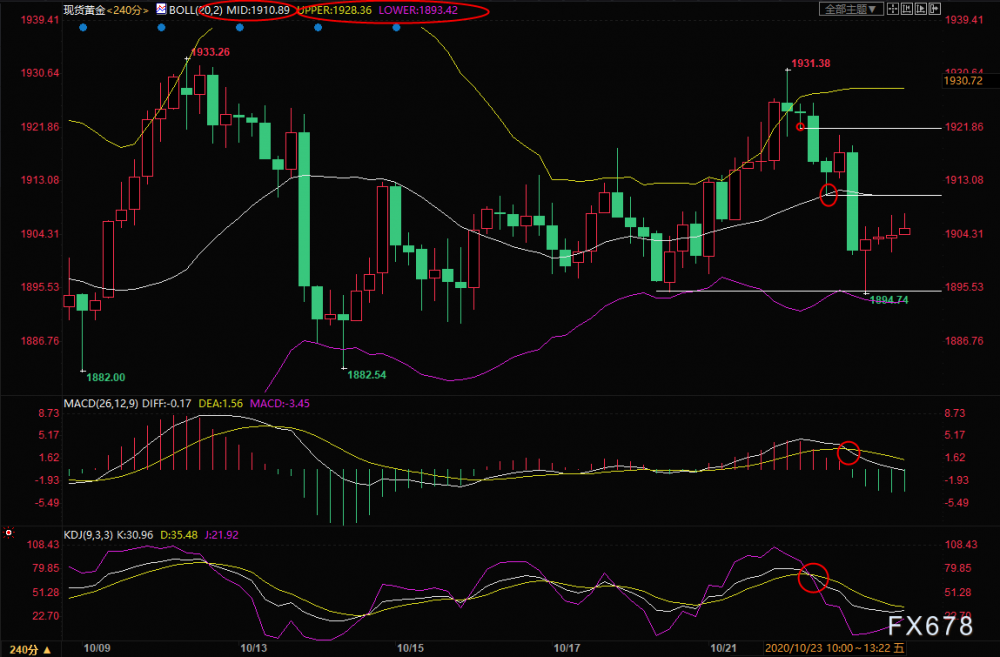Click the exit arrow icon at top right

point(935,9)
